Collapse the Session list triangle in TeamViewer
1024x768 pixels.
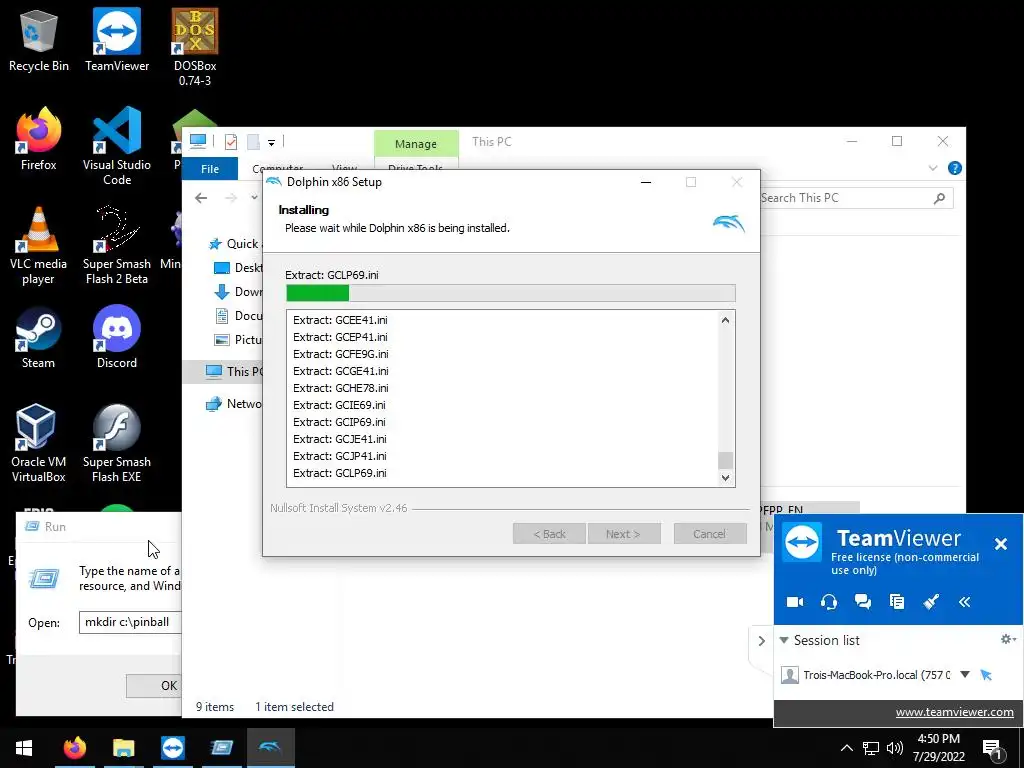click(784, 640)
